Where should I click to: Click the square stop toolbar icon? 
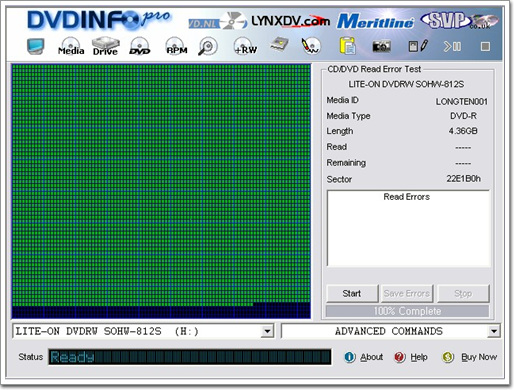485,46
